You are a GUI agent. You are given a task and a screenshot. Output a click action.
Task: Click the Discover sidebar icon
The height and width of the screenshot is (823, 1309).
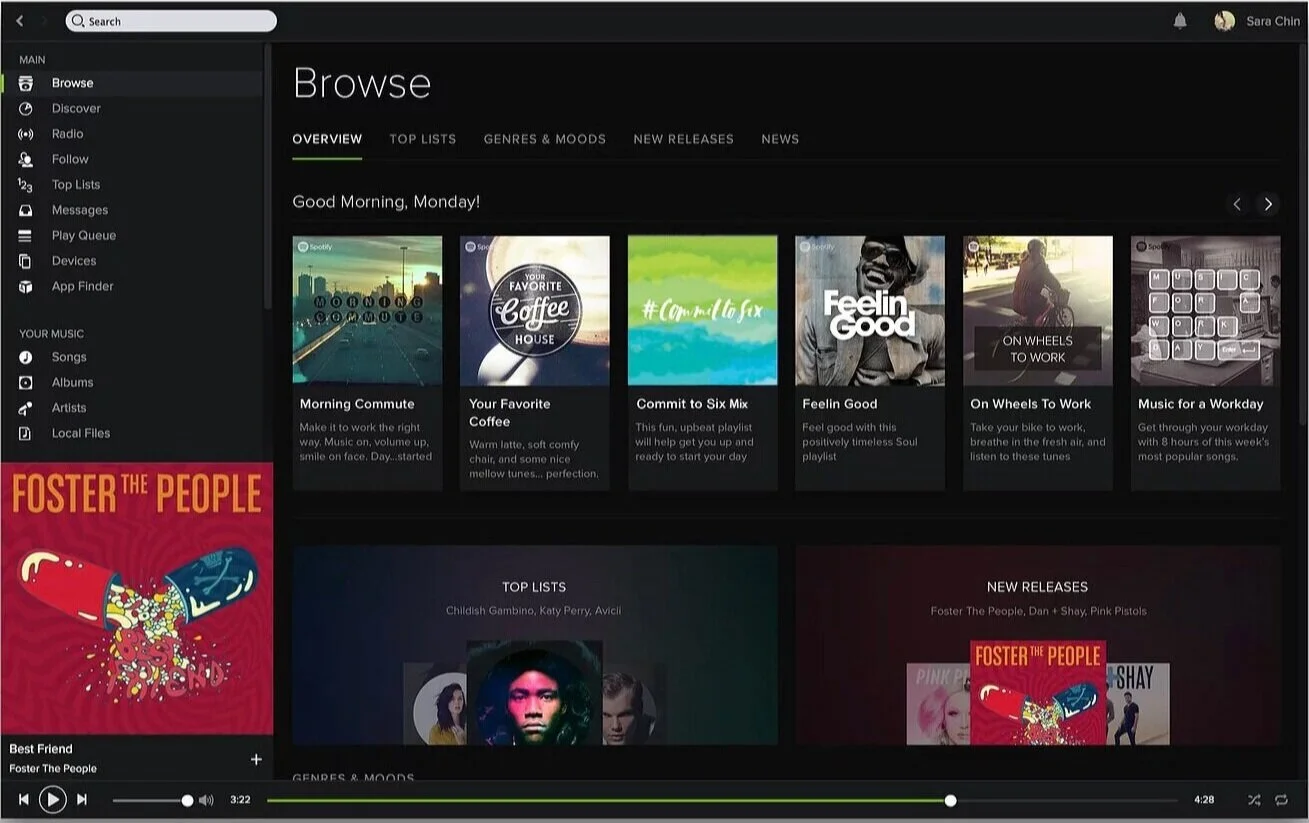click(26, 108)
